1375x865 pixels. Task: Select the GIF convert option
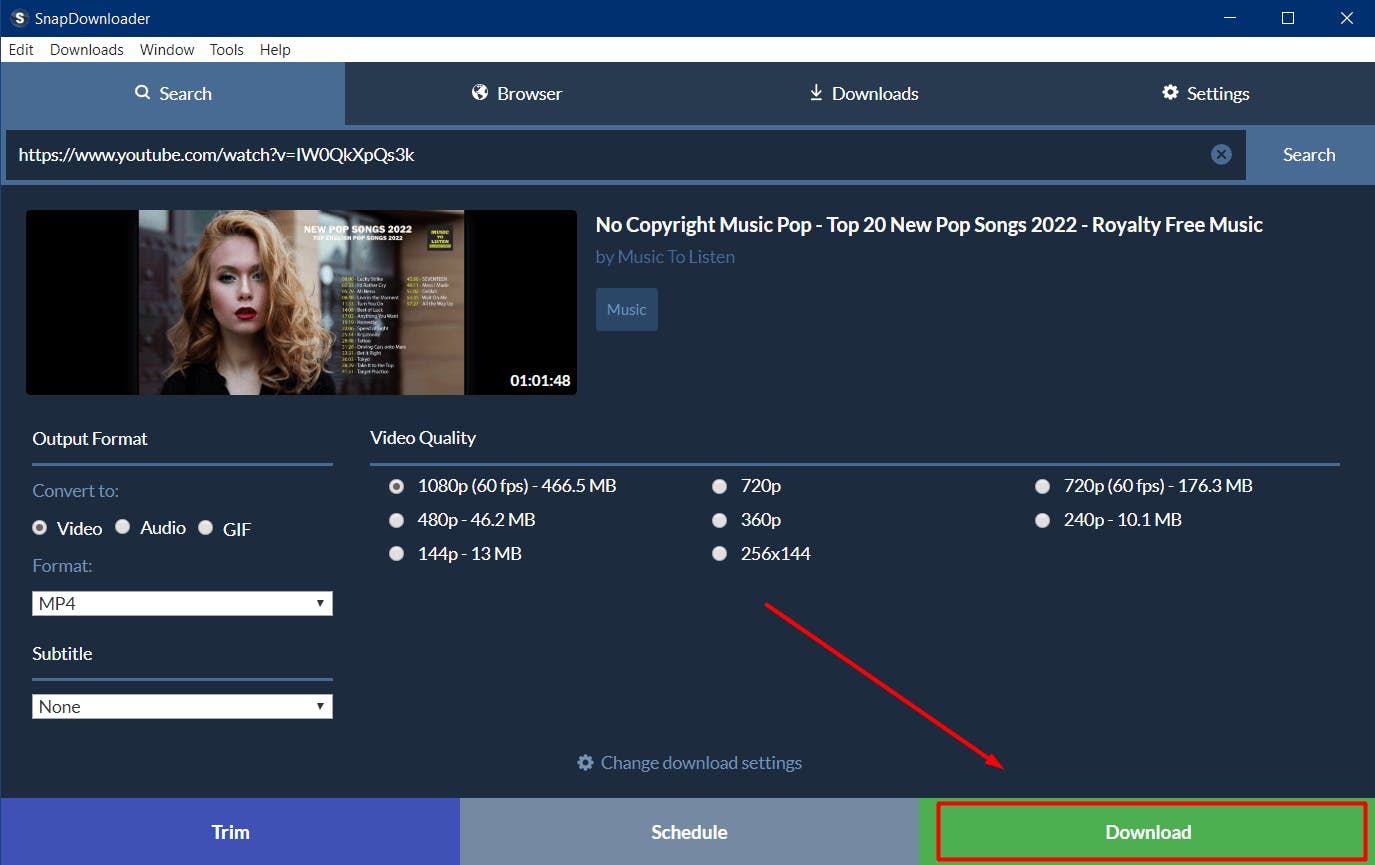pos(205,527)
